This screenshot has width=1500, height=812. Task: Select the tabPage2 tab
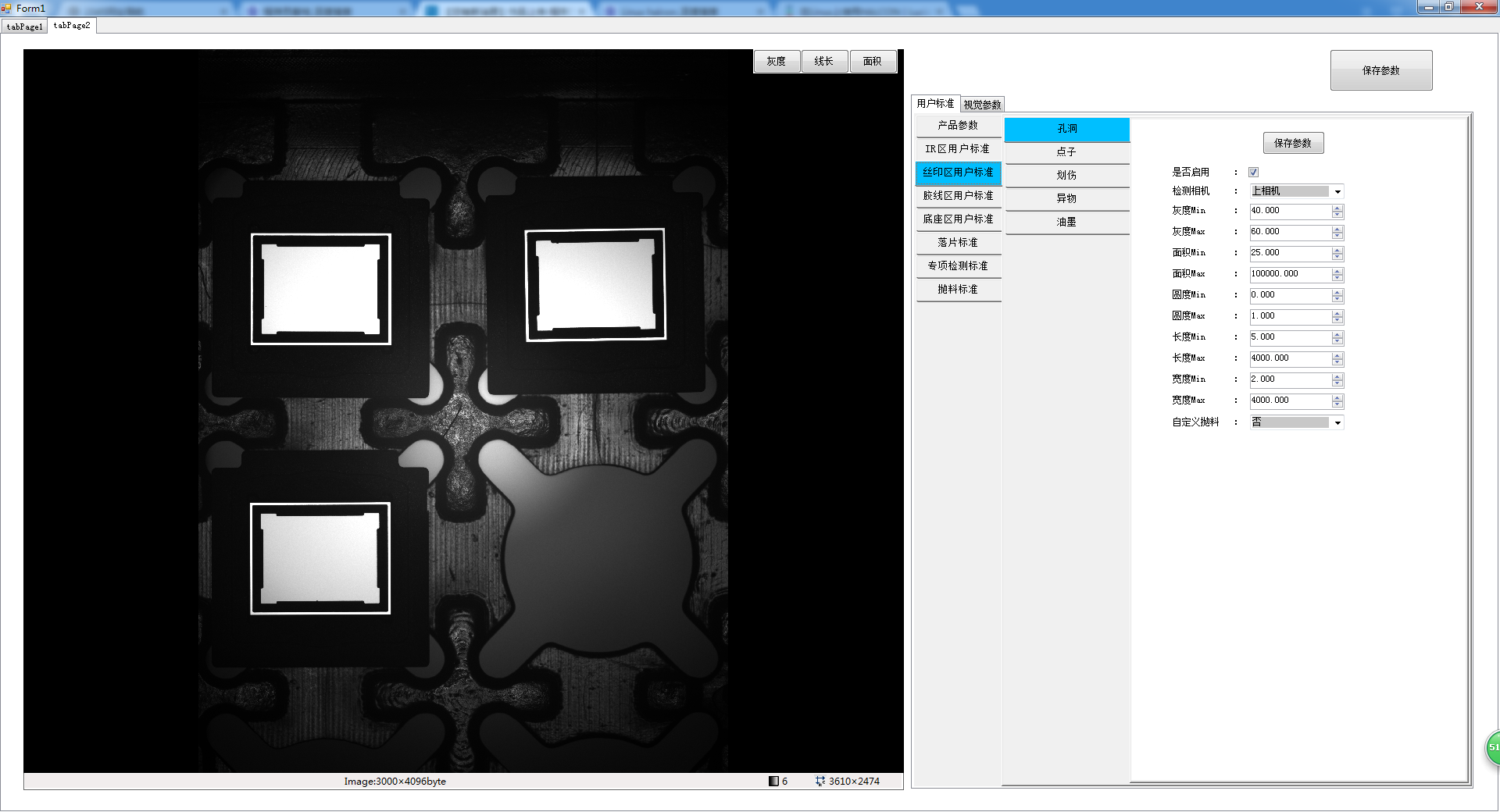72,25
